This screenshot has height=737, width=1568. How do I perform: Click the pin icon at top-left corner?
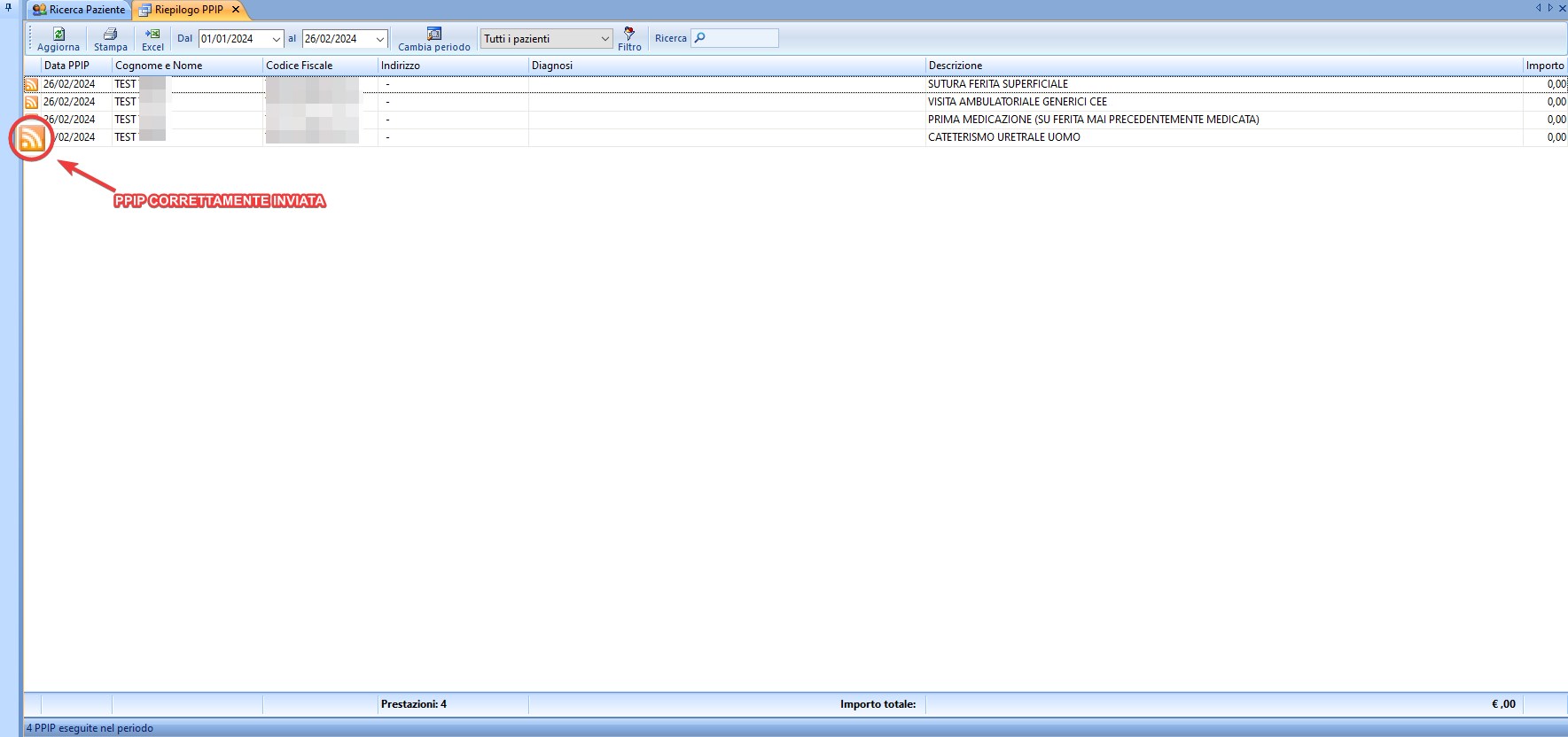(9, 8)
